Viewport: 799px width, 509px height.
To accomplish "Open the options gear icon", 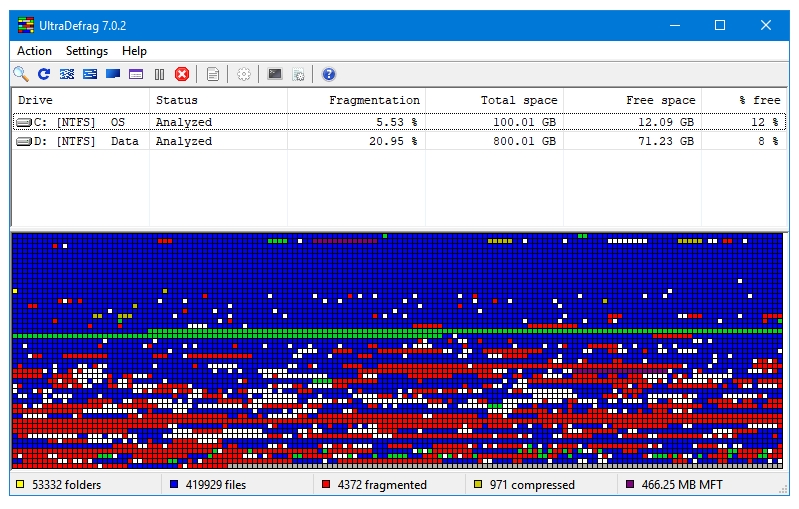I will [244, 74].
